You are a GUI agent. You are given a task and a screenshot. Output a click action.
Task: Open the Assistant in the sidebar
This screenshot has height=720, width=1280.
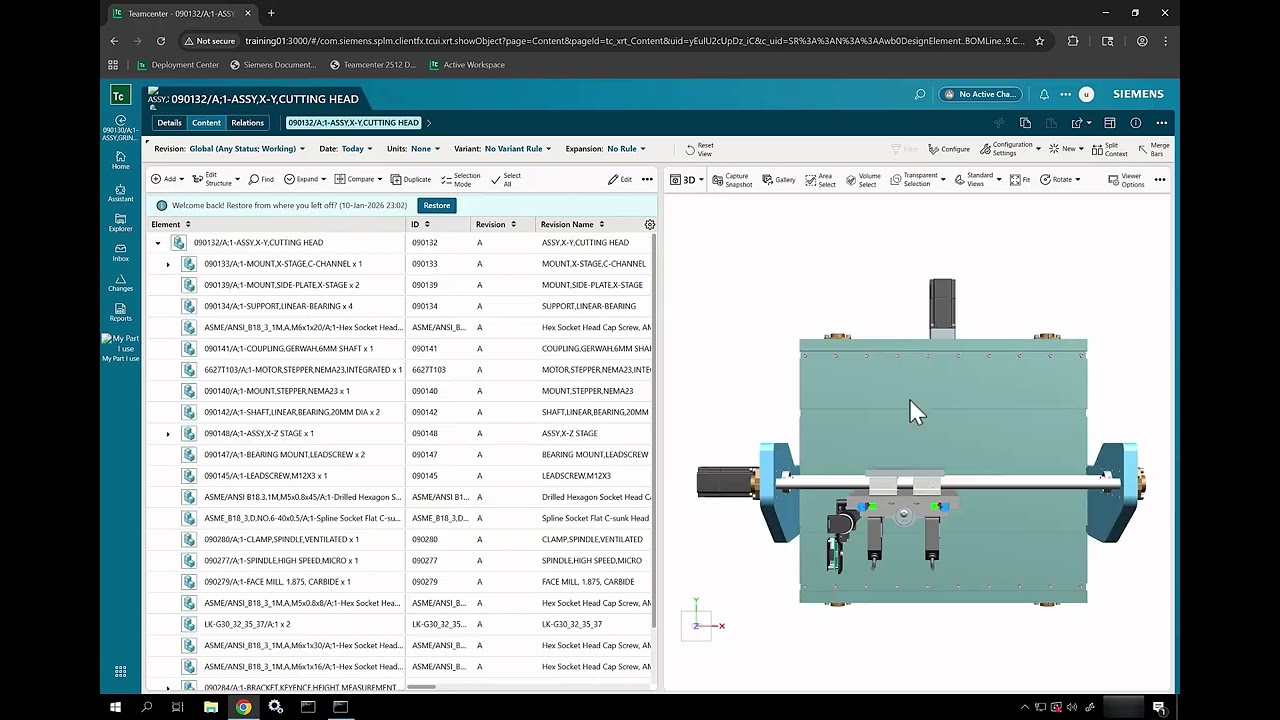120,192
